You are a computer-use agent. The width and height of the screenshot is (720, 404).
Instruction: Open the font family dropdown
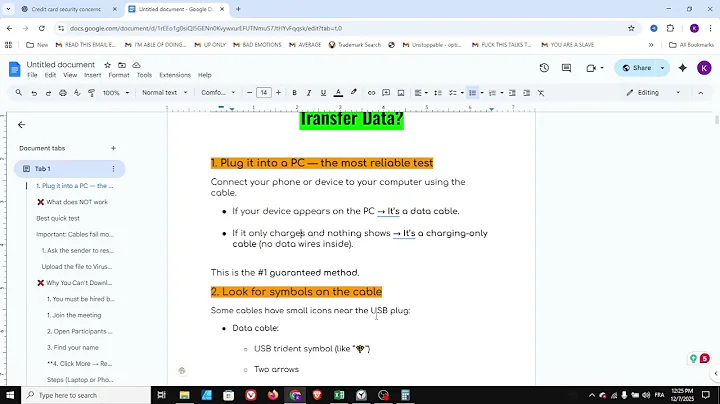(x=218, y=93)
